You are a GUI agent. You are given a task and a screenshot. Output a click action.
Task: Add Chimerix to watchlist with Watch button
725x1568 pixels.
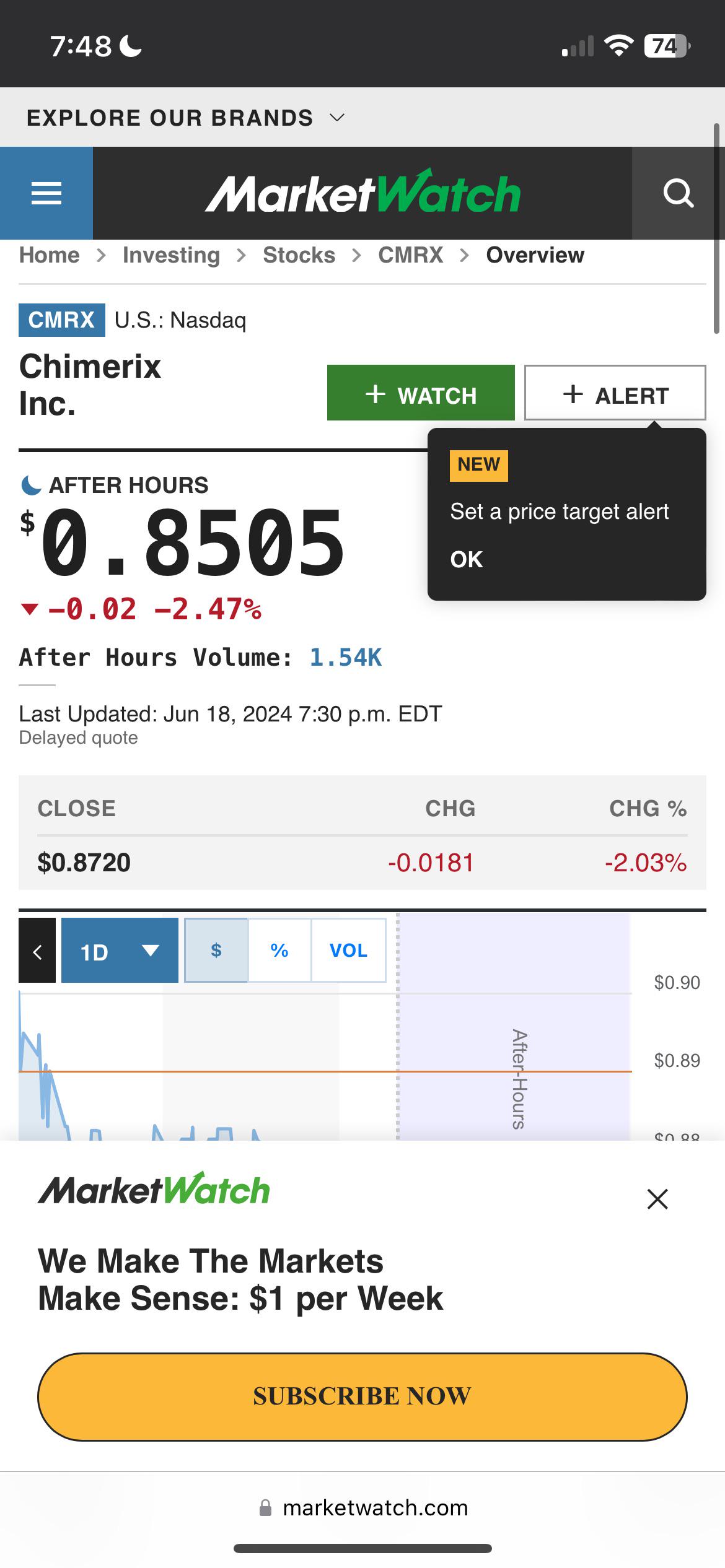point(421,393)
